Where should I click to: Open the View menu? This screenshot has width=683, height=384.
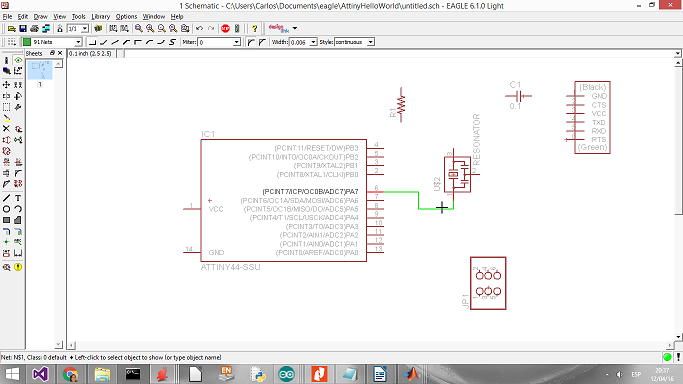click(x=59, y=17)
